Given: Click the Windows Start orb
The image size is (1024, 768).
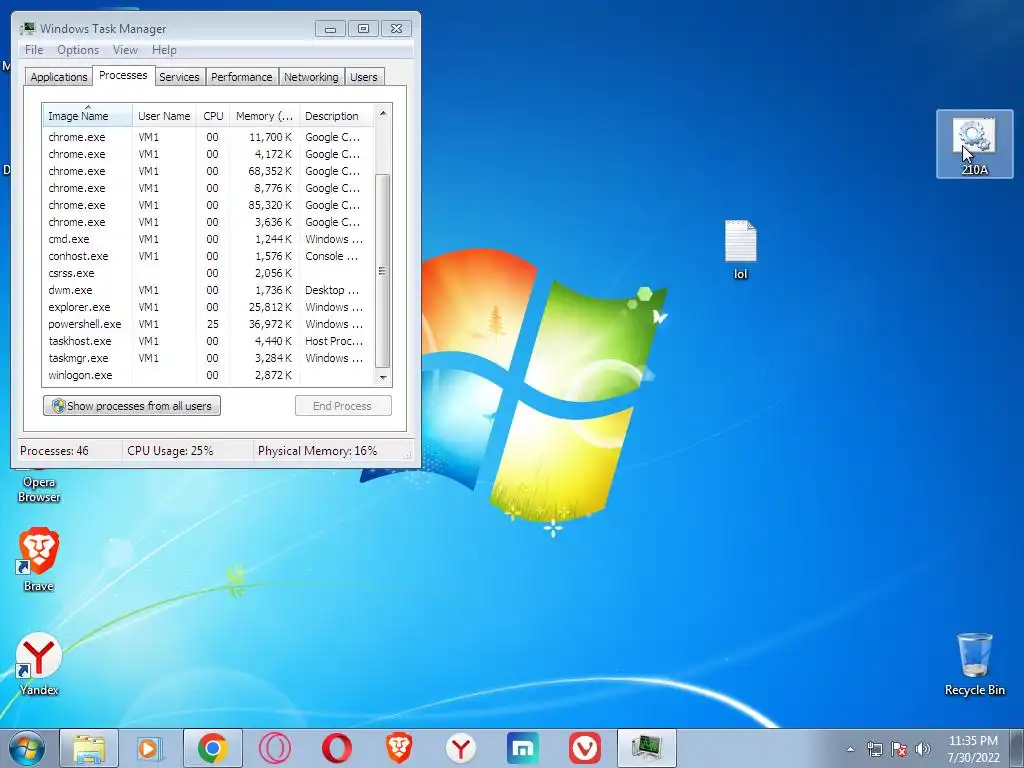Looking at the screenshot, I should [26, 748].
